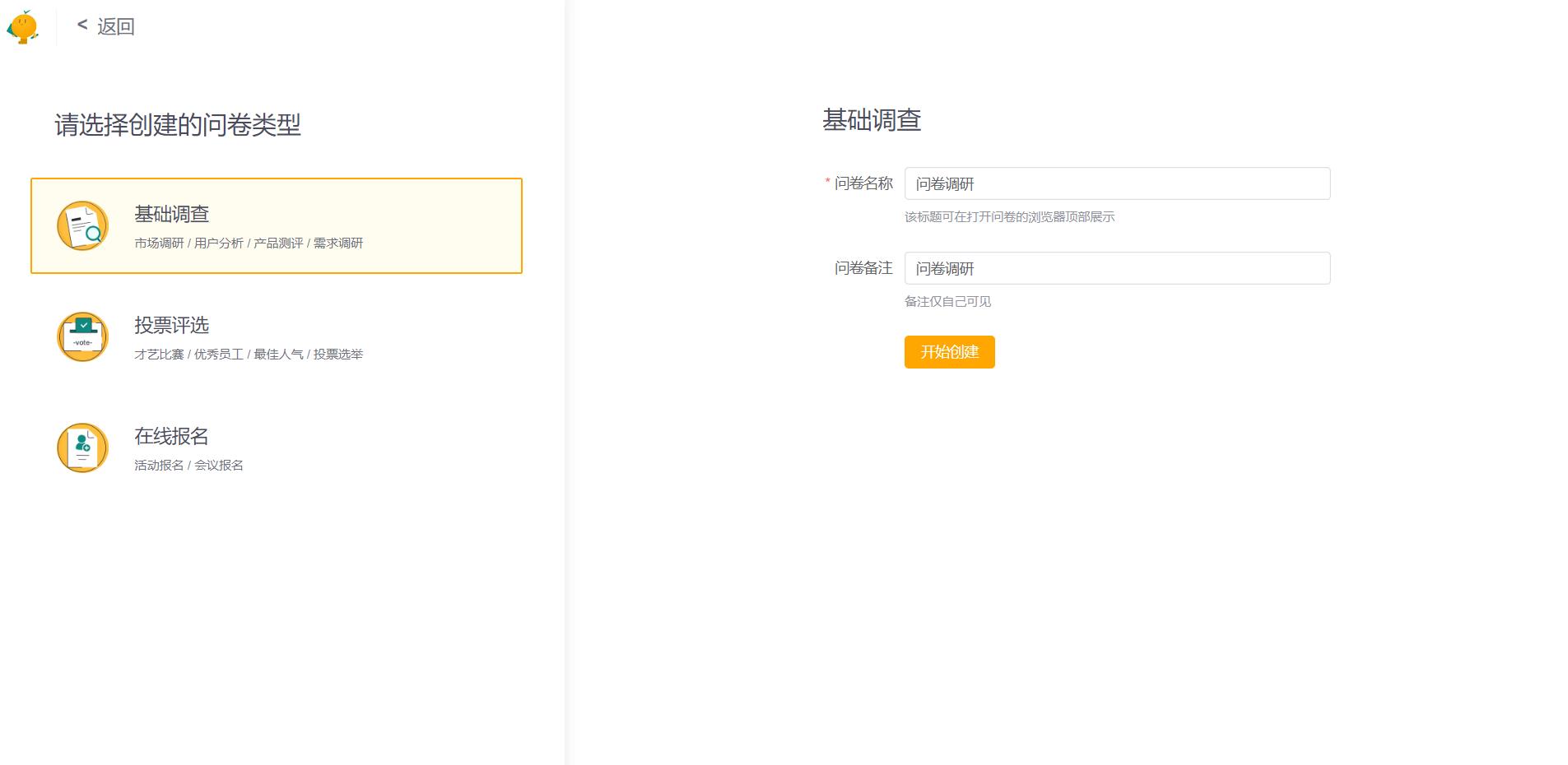Click the 基础调查 form heading on right
The image size is (1568, 765).
pyautogui.click(x=872, y=120)
